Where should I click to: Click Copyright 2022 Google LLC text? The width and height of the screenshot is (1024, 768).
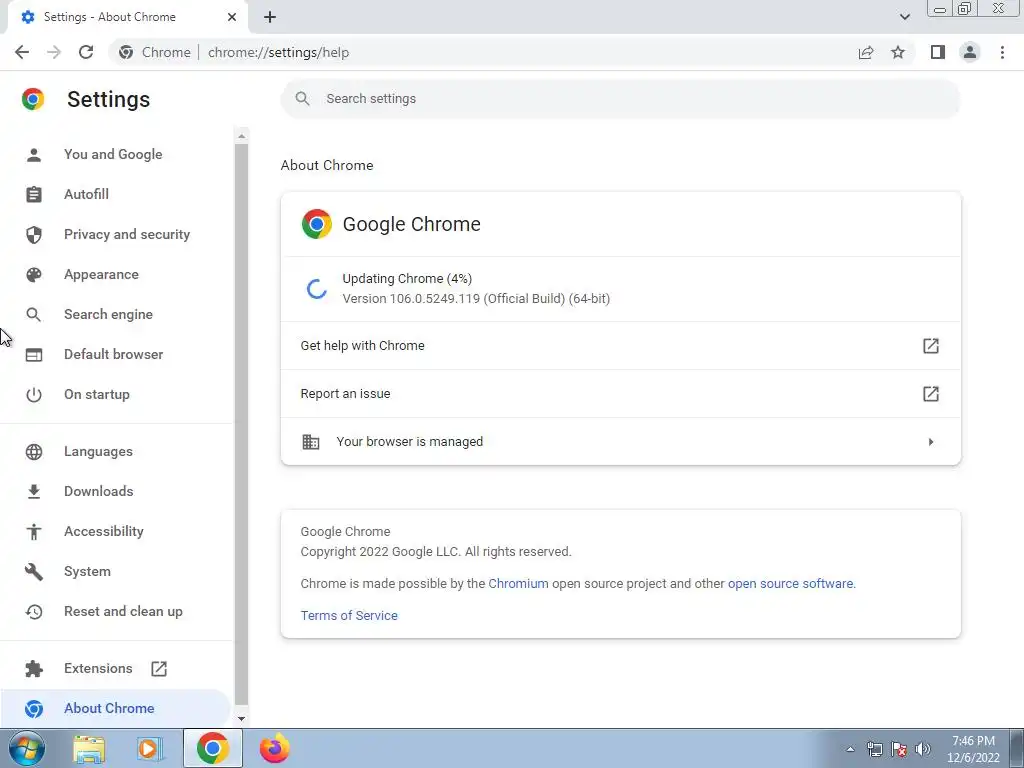click(x=436, y=552)
